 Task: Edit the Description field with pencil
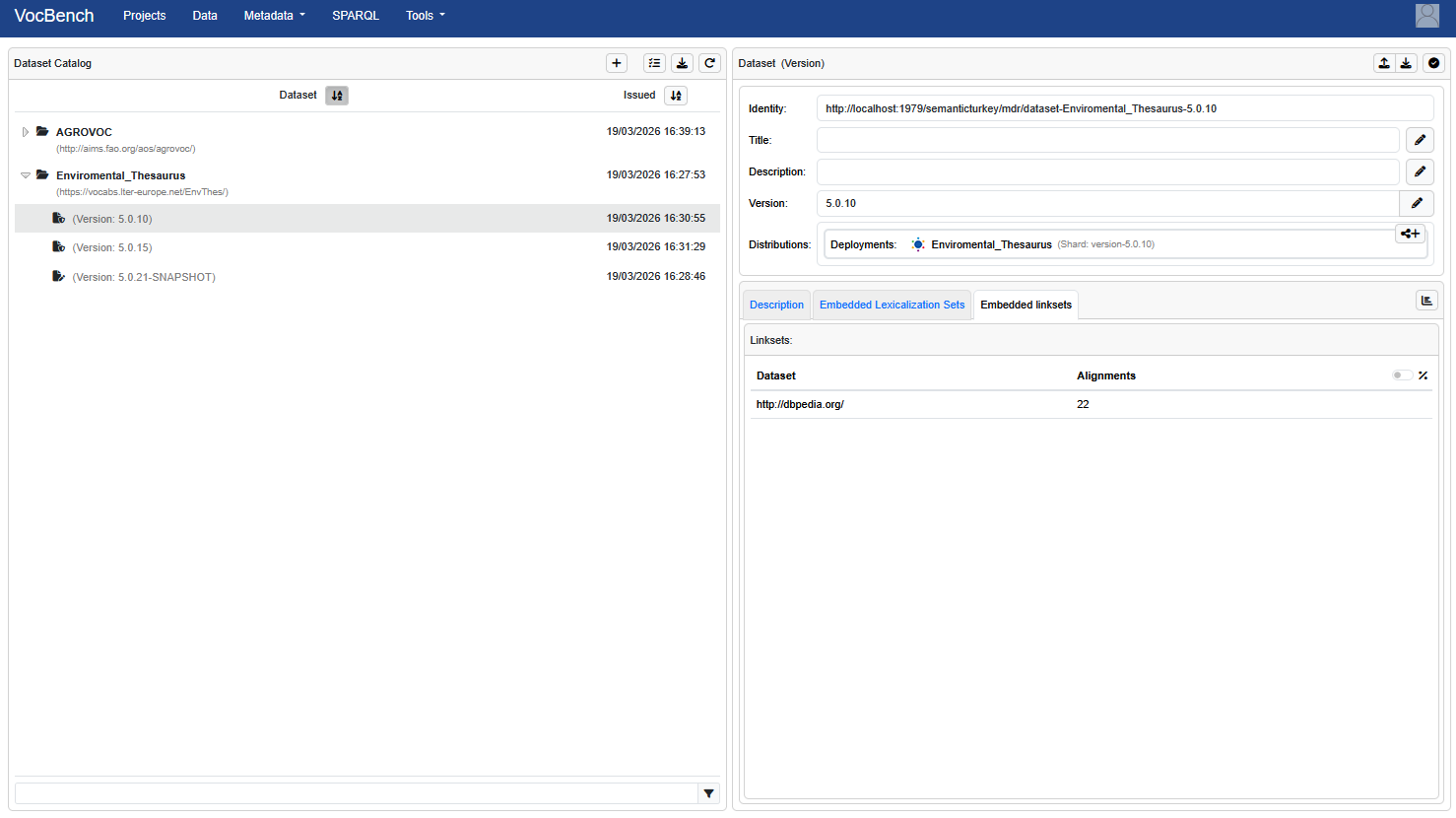coord(1420,171)
